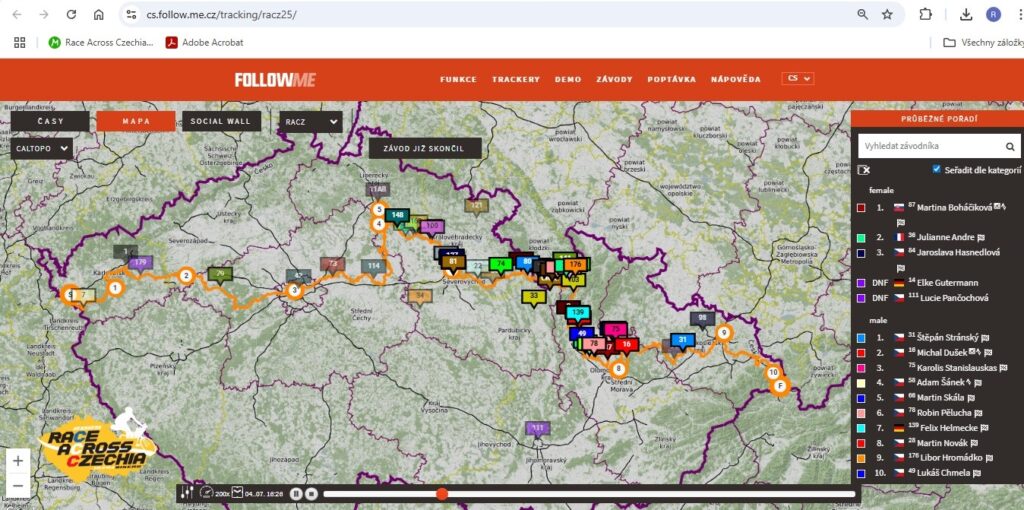Uncheck Seřadit dle kategorií checkbox
The image size is (1024, 510).
(937, 170)
